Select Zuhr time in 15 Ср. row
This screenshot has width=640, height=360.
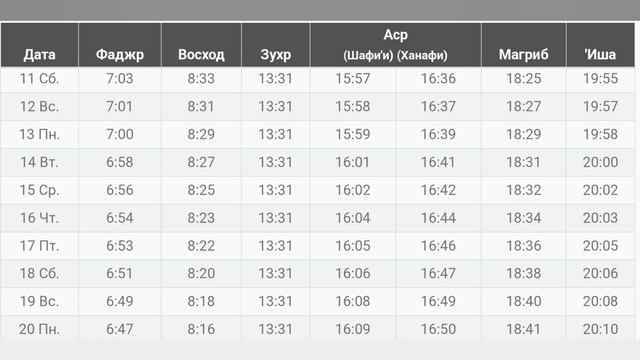pyautogui.click(x=276, y=190)
